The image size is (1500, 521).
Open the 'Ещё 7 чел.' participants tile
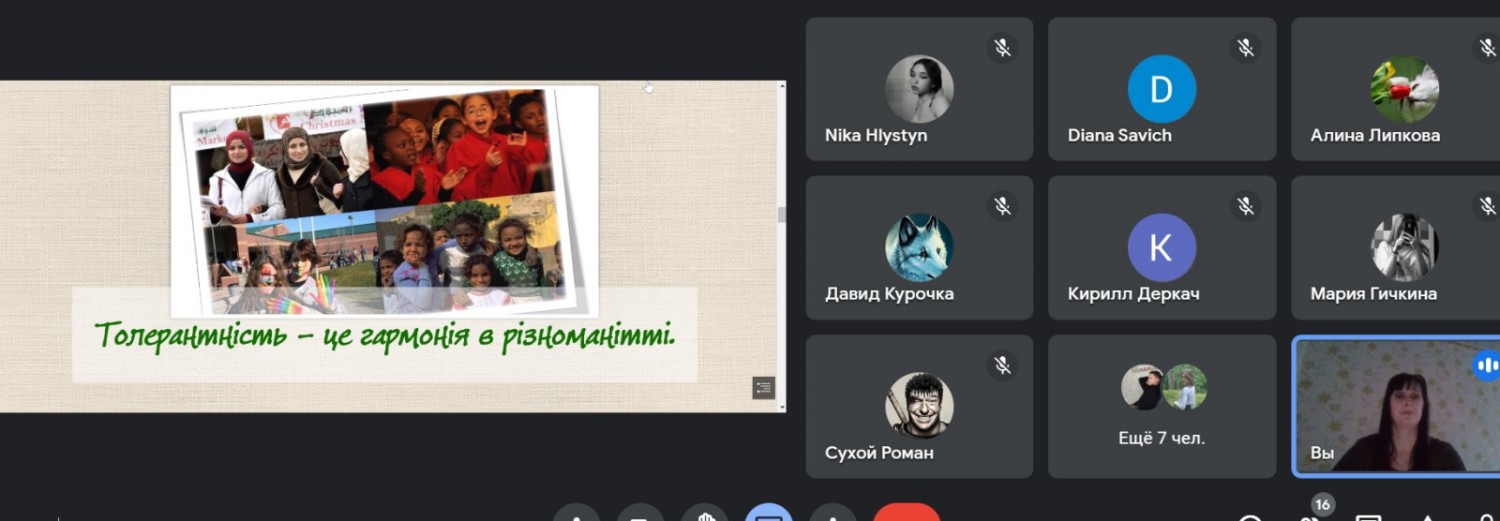point(1162,406)
